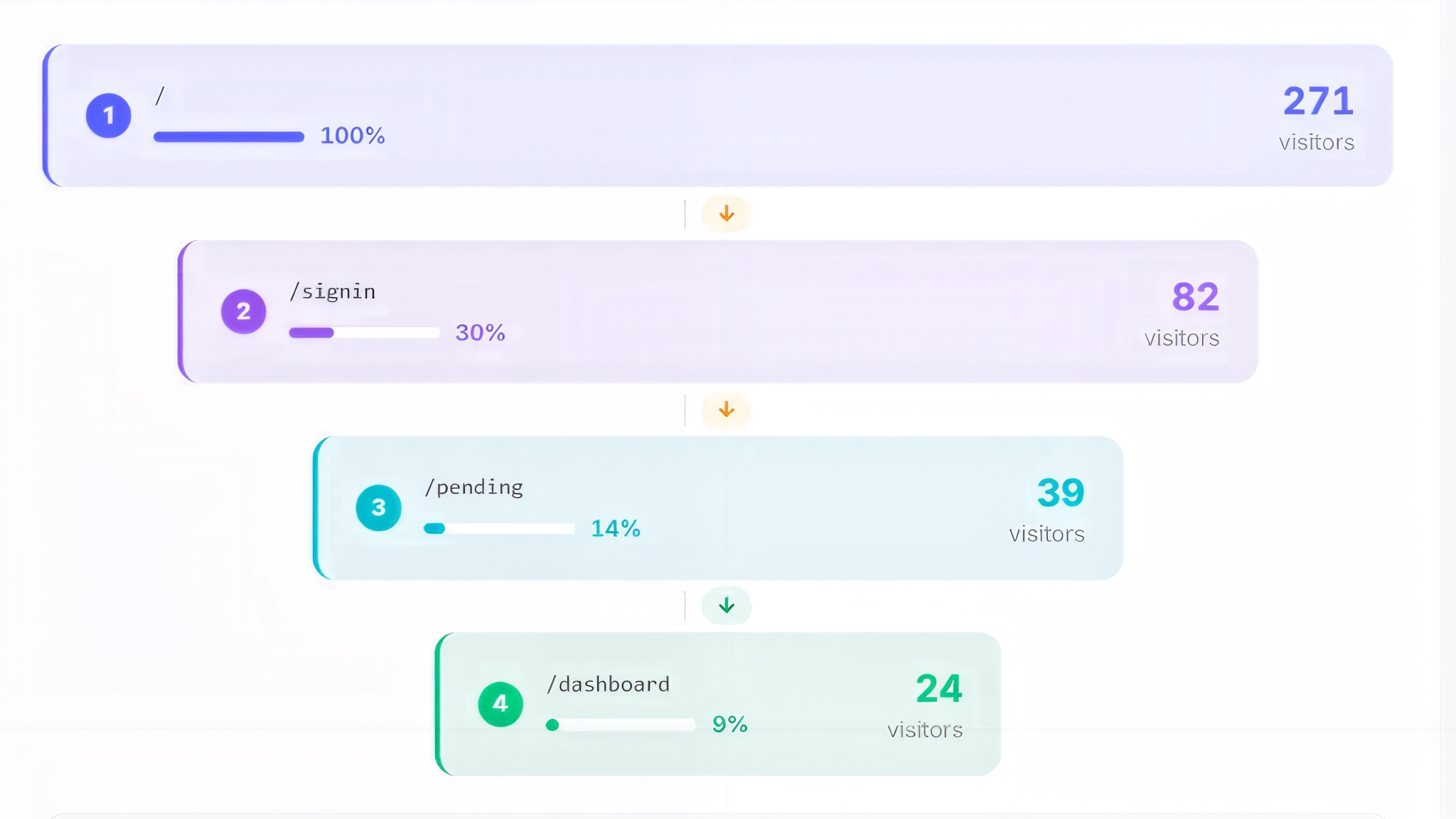Click the 39 visitors figure on /pending
The height and width of the screenshot is (819, 1456).
(x=1060, y=491)
